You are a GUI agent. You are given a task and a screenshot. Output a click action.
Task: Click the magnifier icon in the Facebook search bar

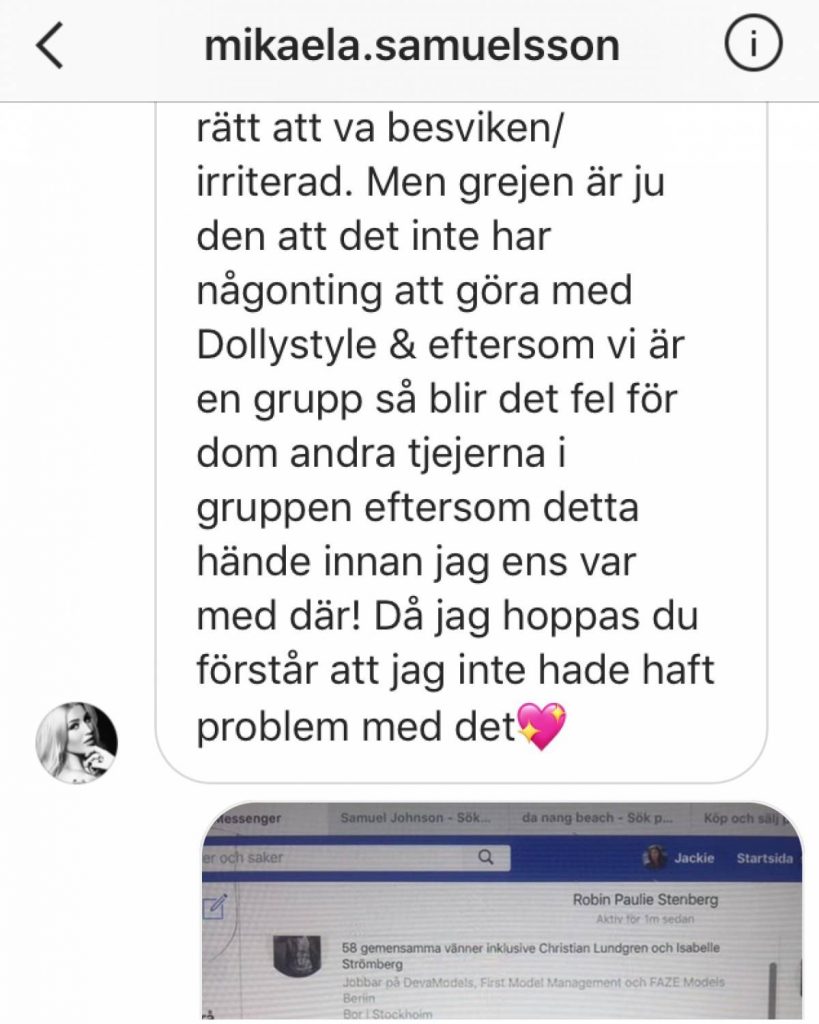[486, 857]
